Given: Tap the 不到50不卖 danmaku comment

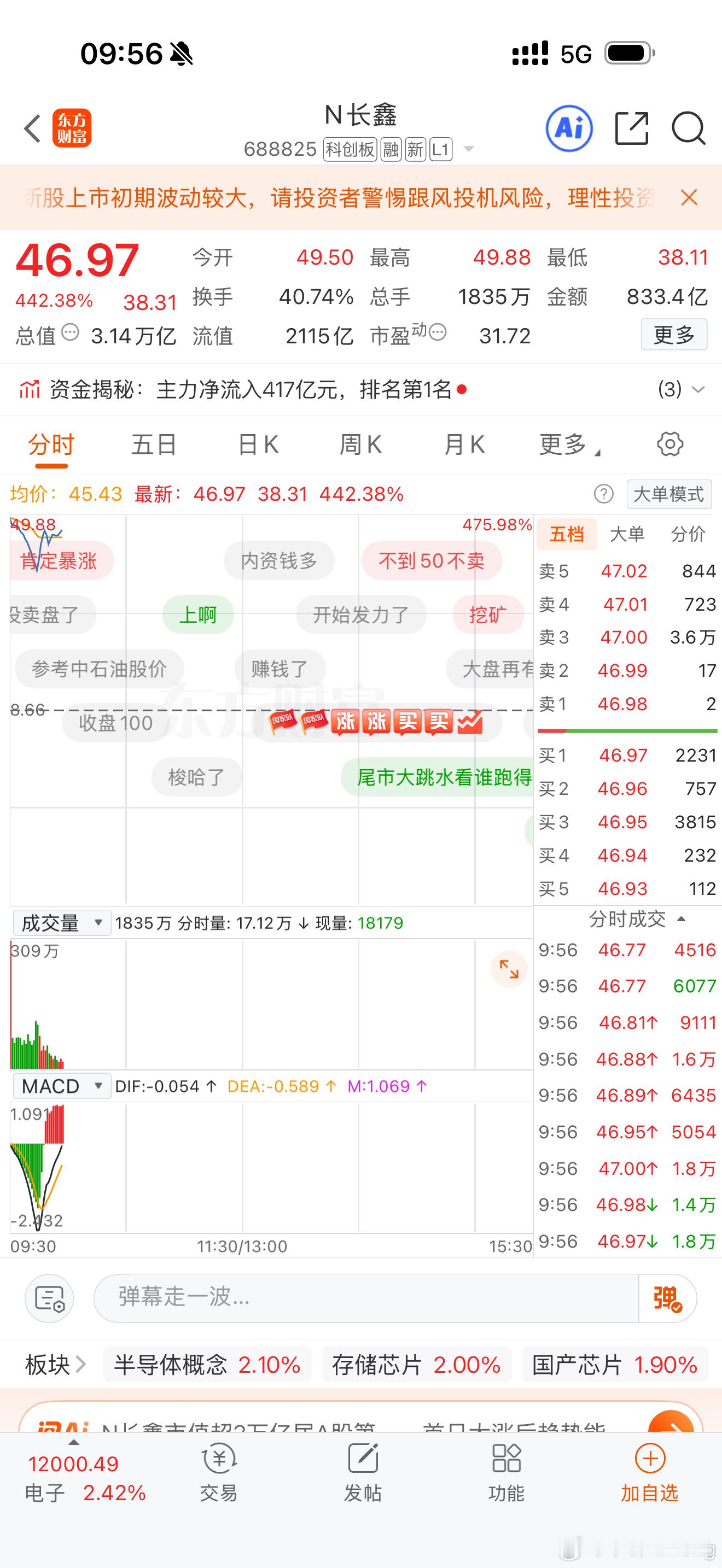Looking at the screenshot, I should (x=432, y=560).
